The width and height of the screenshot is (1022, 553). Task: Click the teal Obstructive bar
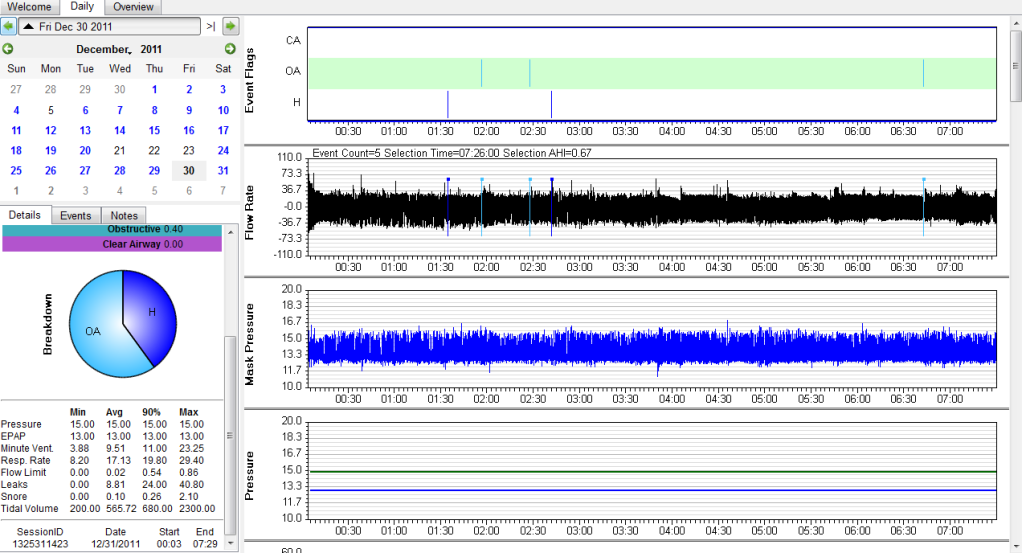tap(111, 230)
